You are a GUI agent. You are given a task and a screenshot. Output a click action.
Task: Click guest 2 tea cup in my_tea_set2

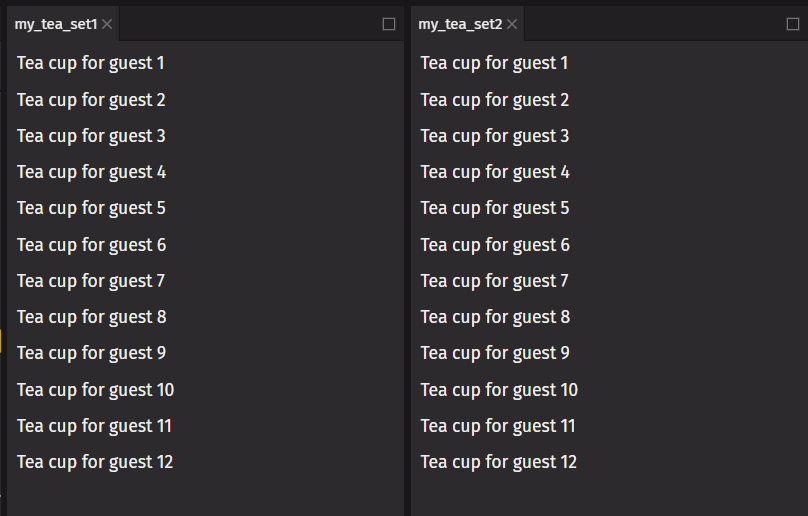click(x=495, y=100)
